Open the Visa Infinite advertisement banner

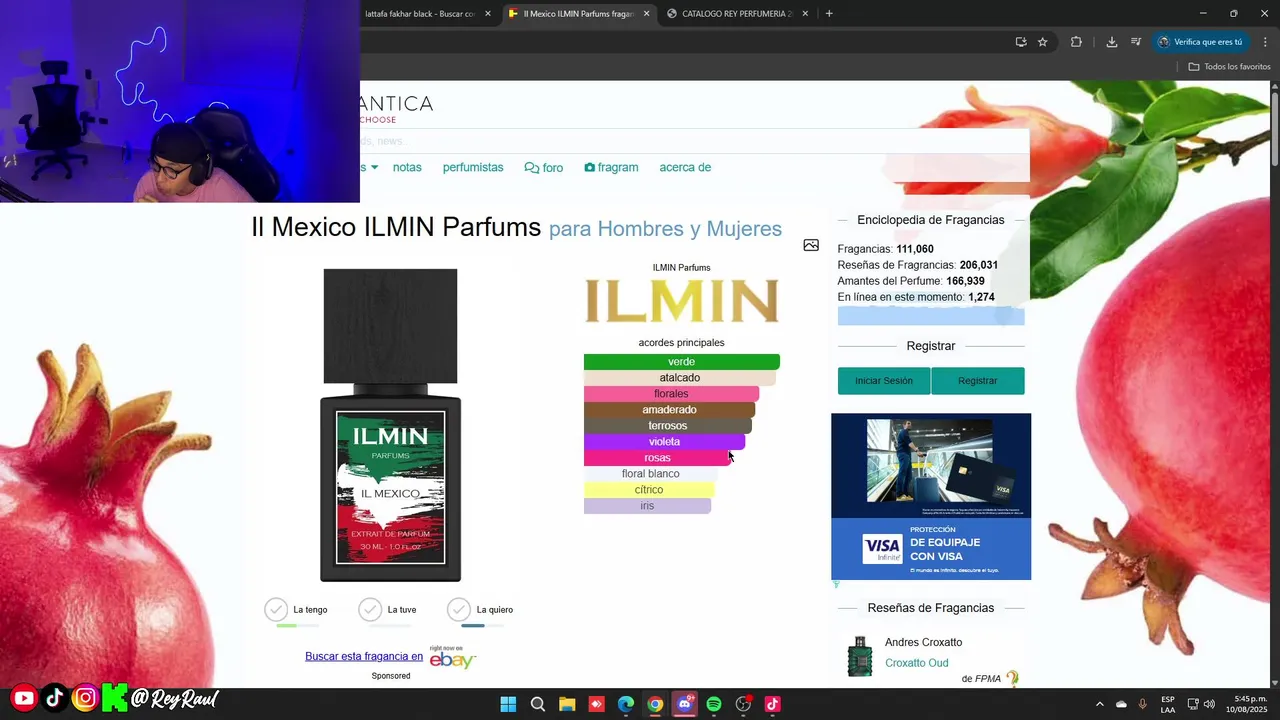[931, 497]
